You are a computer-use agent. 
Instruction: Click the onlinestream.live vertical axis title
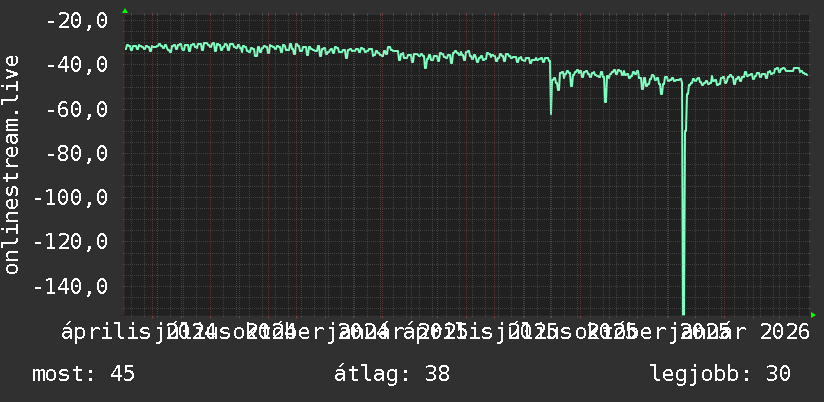coord(11,164)
